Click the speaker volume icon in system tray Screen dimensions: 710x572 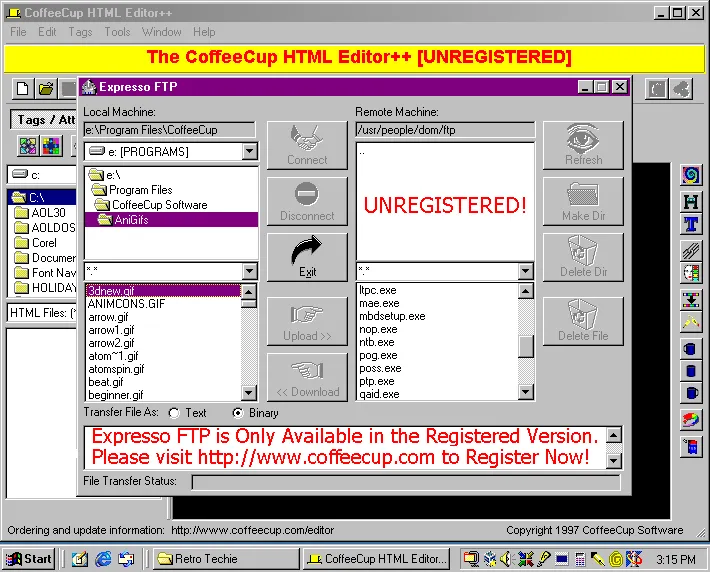(x=506, y=559)
